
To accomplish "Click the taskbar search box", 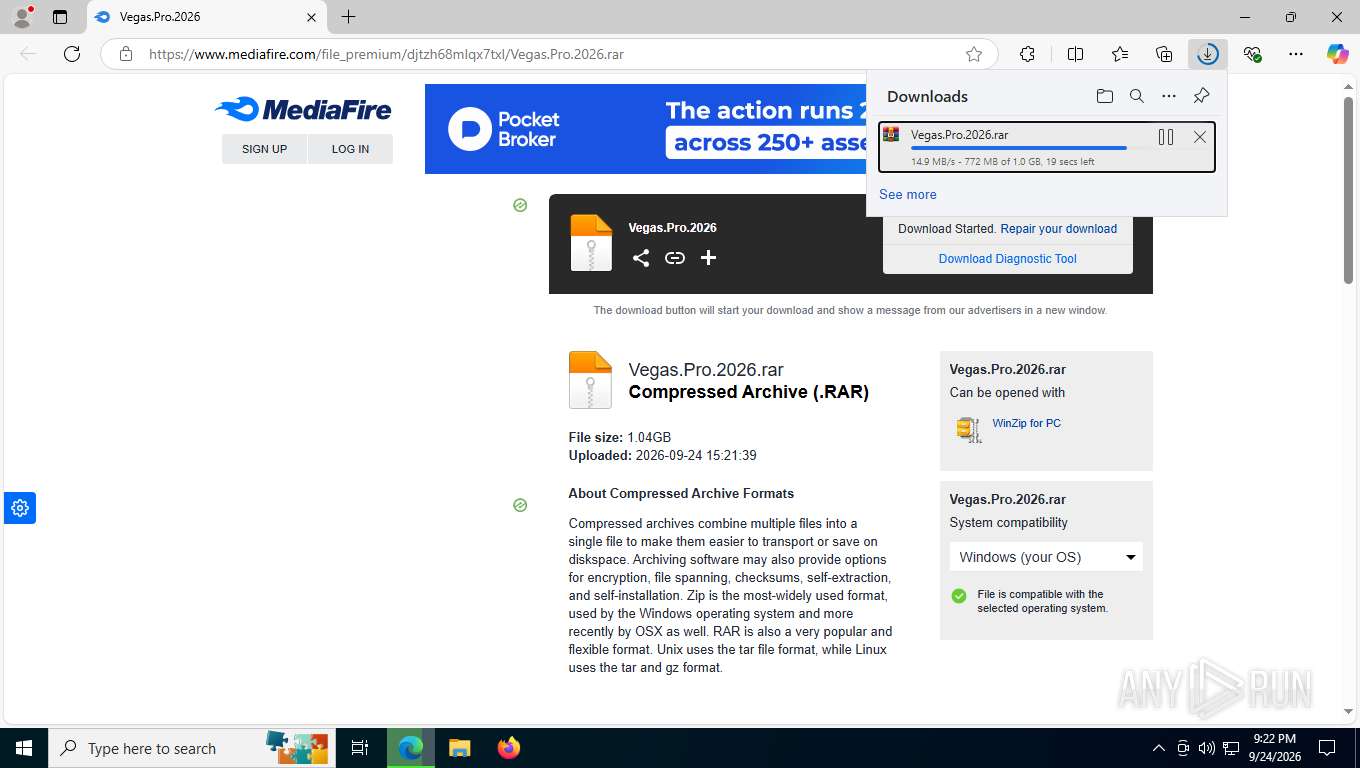I will pyautogui.click(x=192, y=748).
